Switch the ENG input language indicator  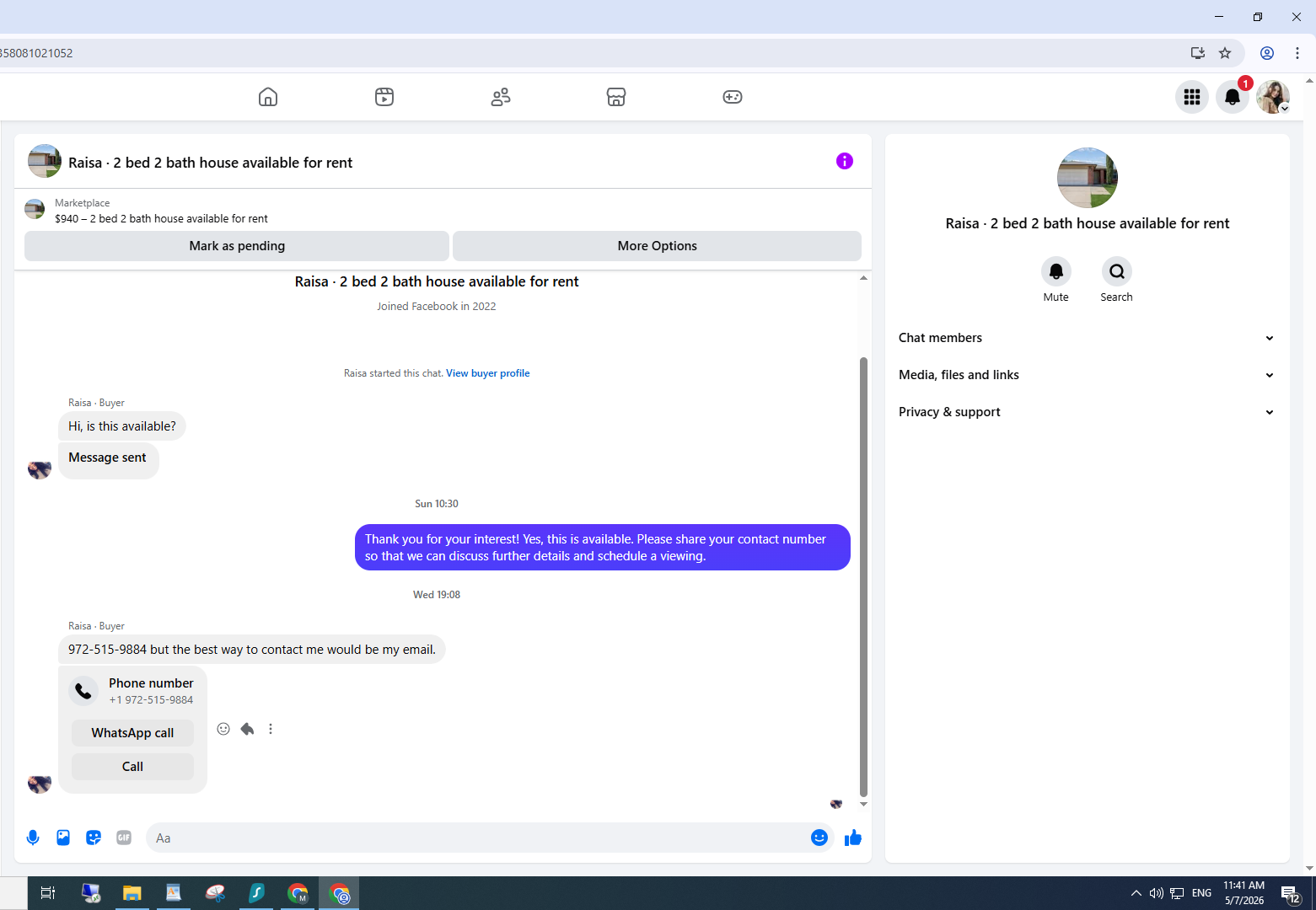tap(1201, 893)
